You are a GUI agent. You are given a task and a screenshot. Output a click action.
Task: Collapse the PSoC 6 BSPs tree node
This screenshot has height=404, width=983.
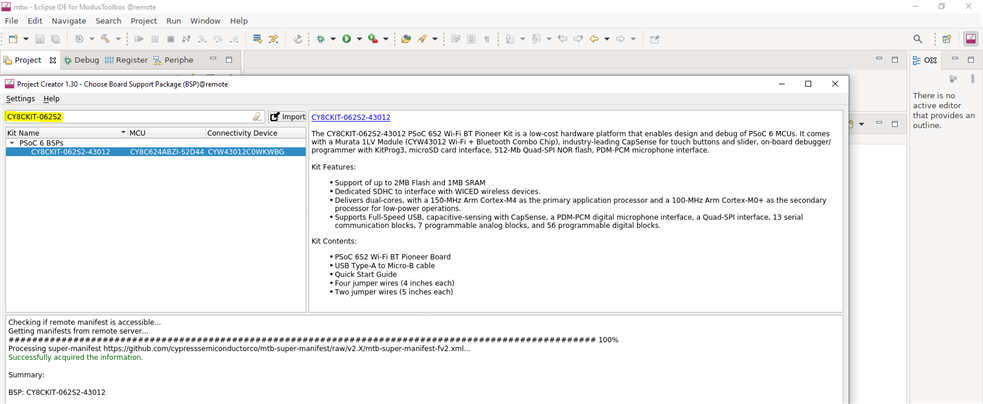(12, 143)
